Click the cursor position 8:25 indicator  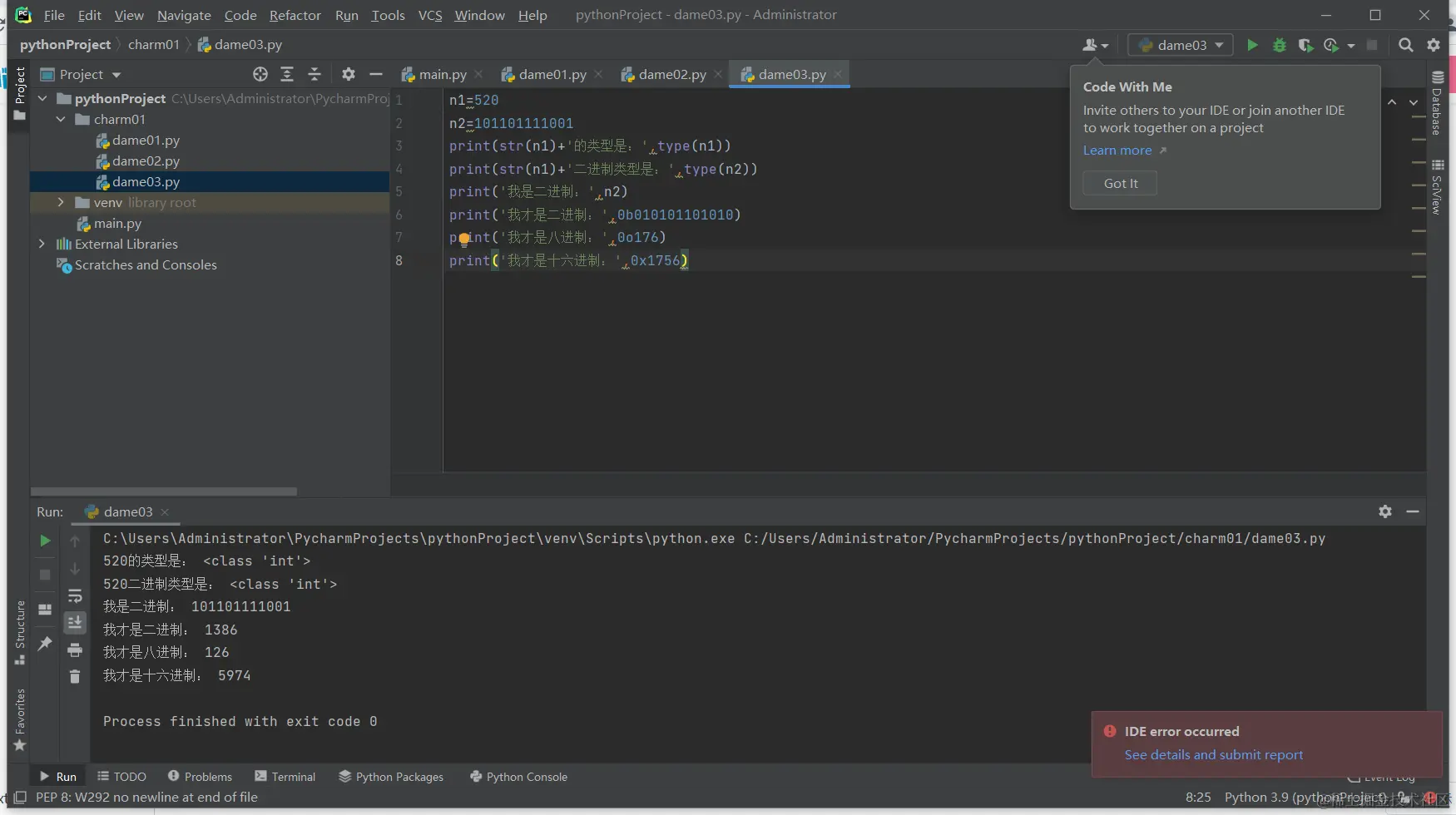tap(1198, 798)
